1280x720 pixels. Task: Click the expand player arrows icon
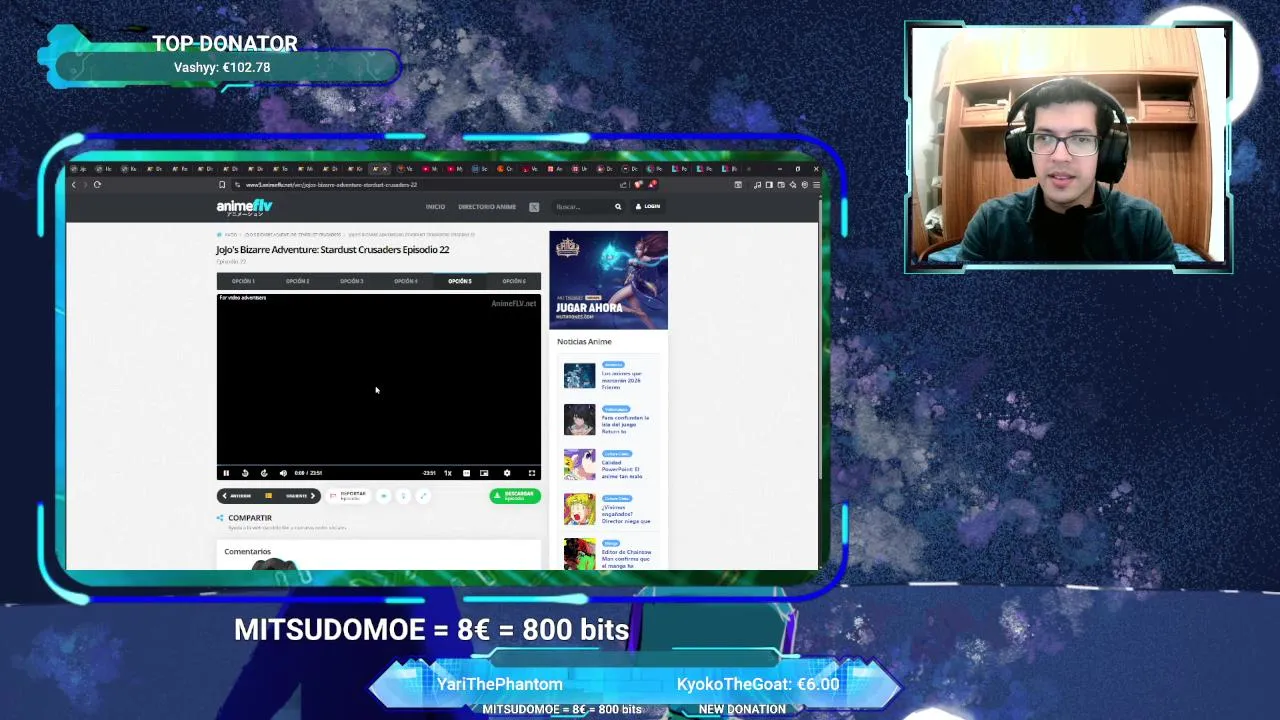point(423,496)
